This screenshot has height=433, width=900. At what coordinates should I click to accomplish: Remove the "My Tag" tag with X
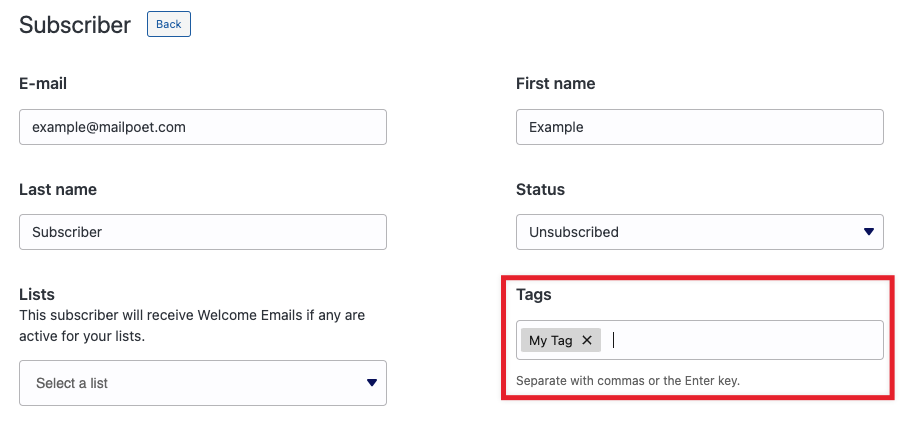tap(587, 340)
